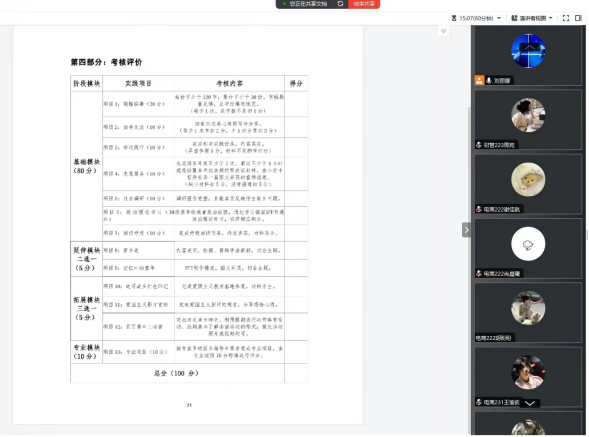Click muted mic icon beside 电商231王 name
The image size is (589, 437).
(x=479, y=402)
